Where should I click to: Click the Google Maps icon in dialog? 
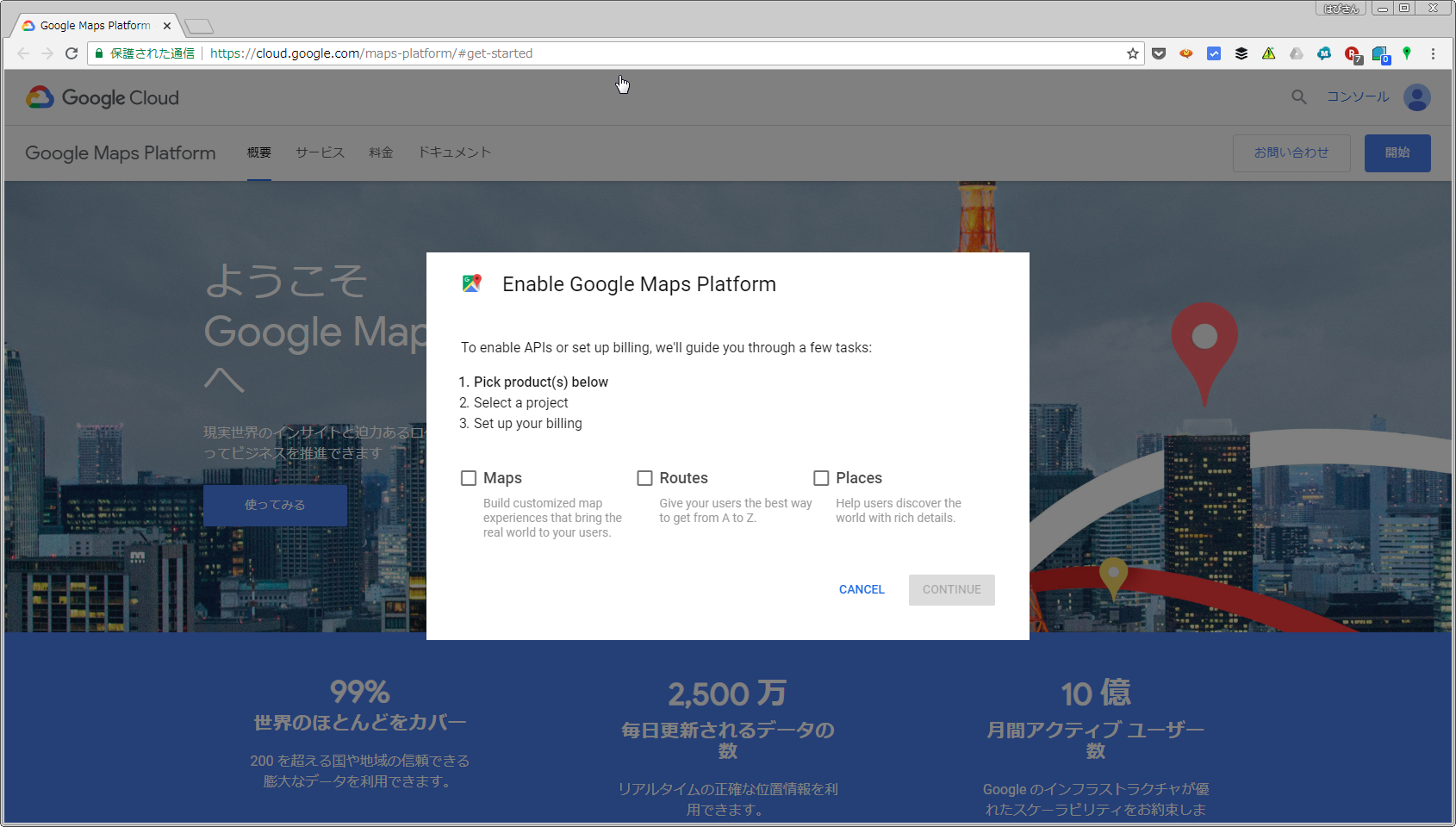[x=471, y=283]
